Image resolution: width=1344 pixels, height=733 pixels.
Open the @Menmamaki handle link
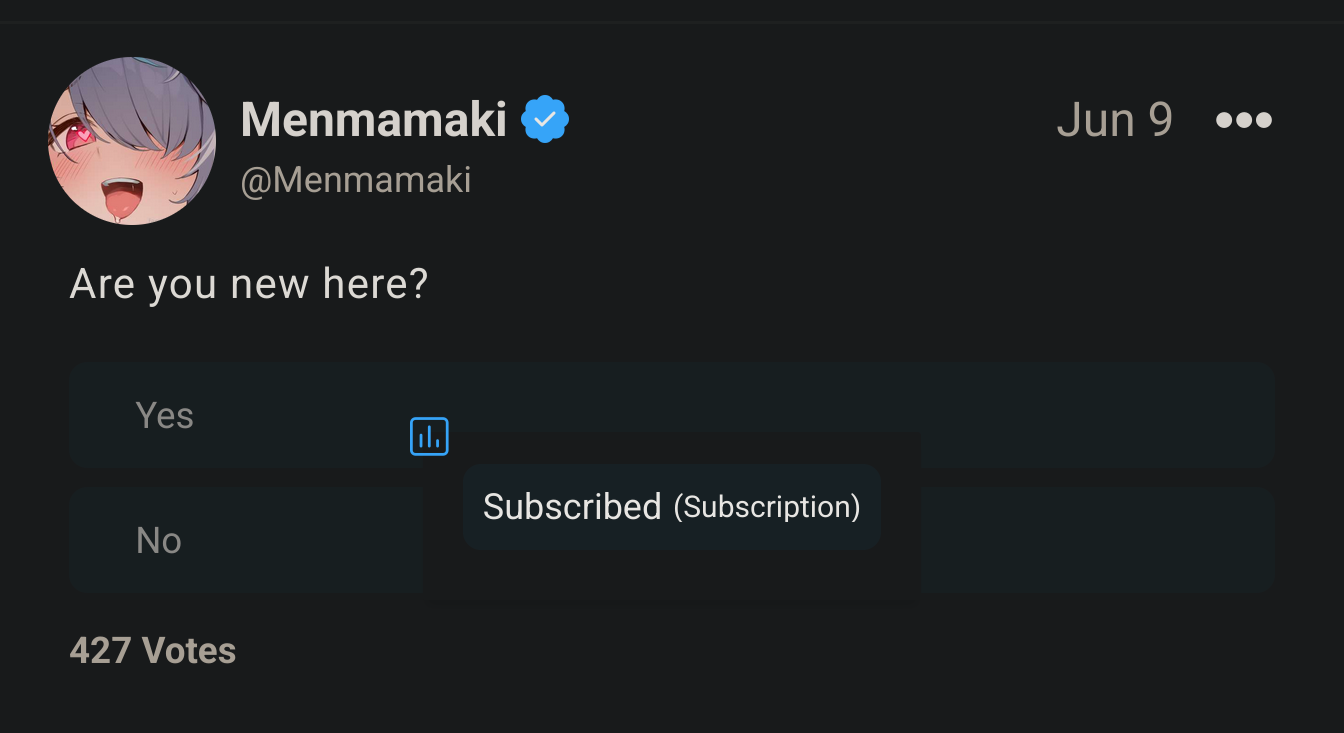356,180
